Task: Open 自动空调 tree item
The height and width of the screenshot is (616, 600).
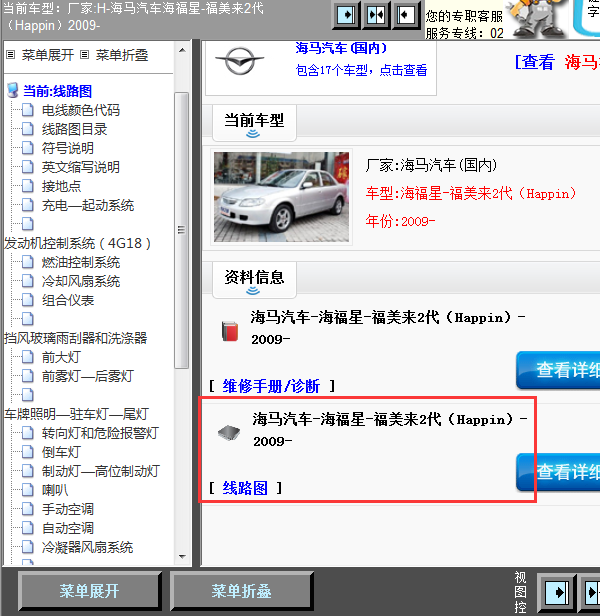Action: (x=68, y=528)
